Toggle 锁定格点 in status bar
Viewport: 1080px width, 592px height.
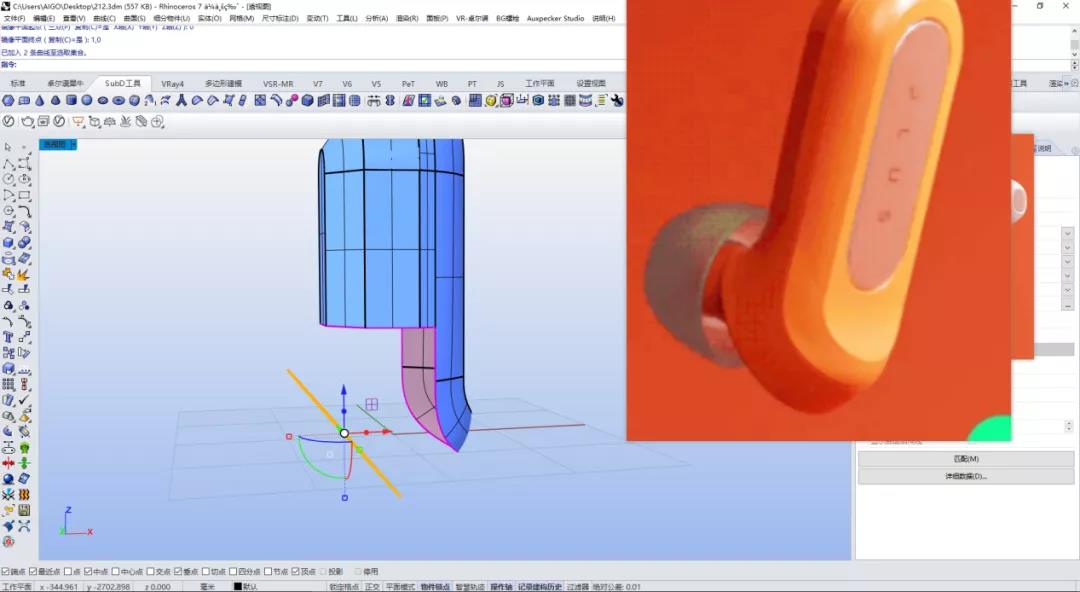(x=344, y=587)
